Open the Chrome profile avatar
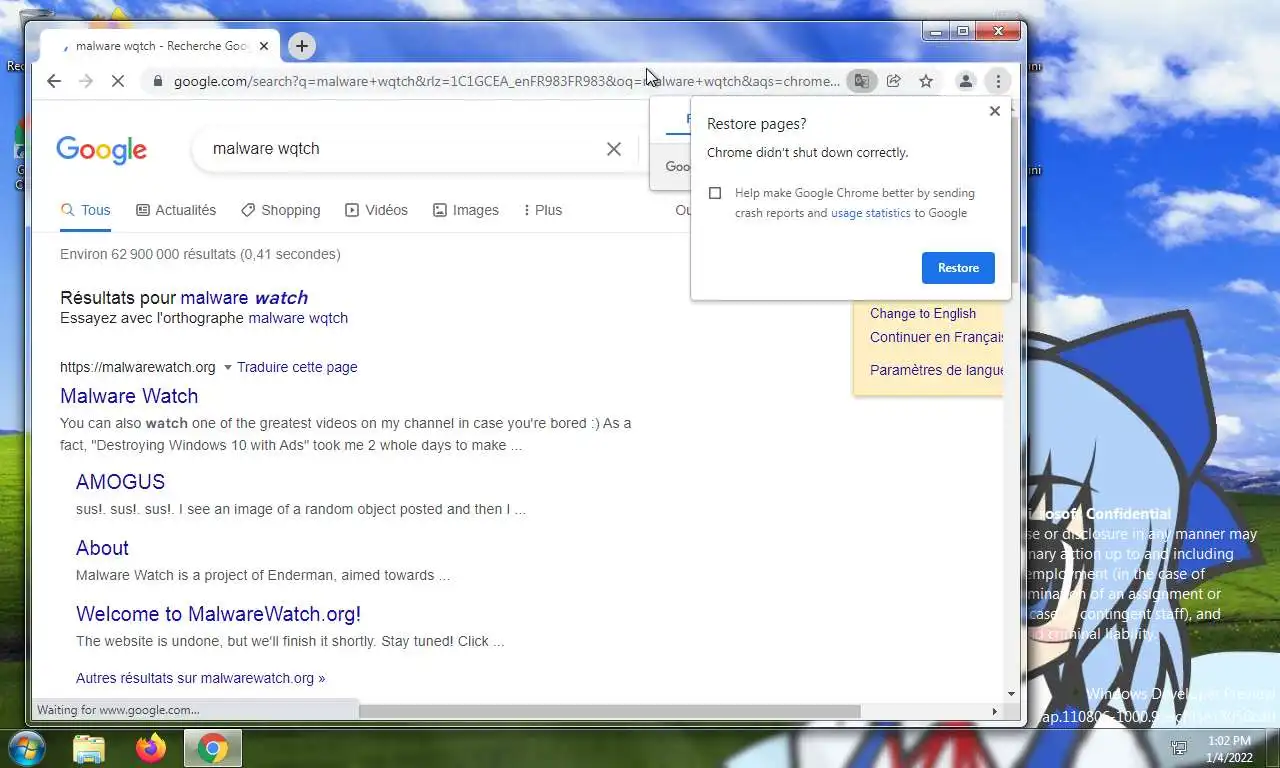 (x=965, y=81)
